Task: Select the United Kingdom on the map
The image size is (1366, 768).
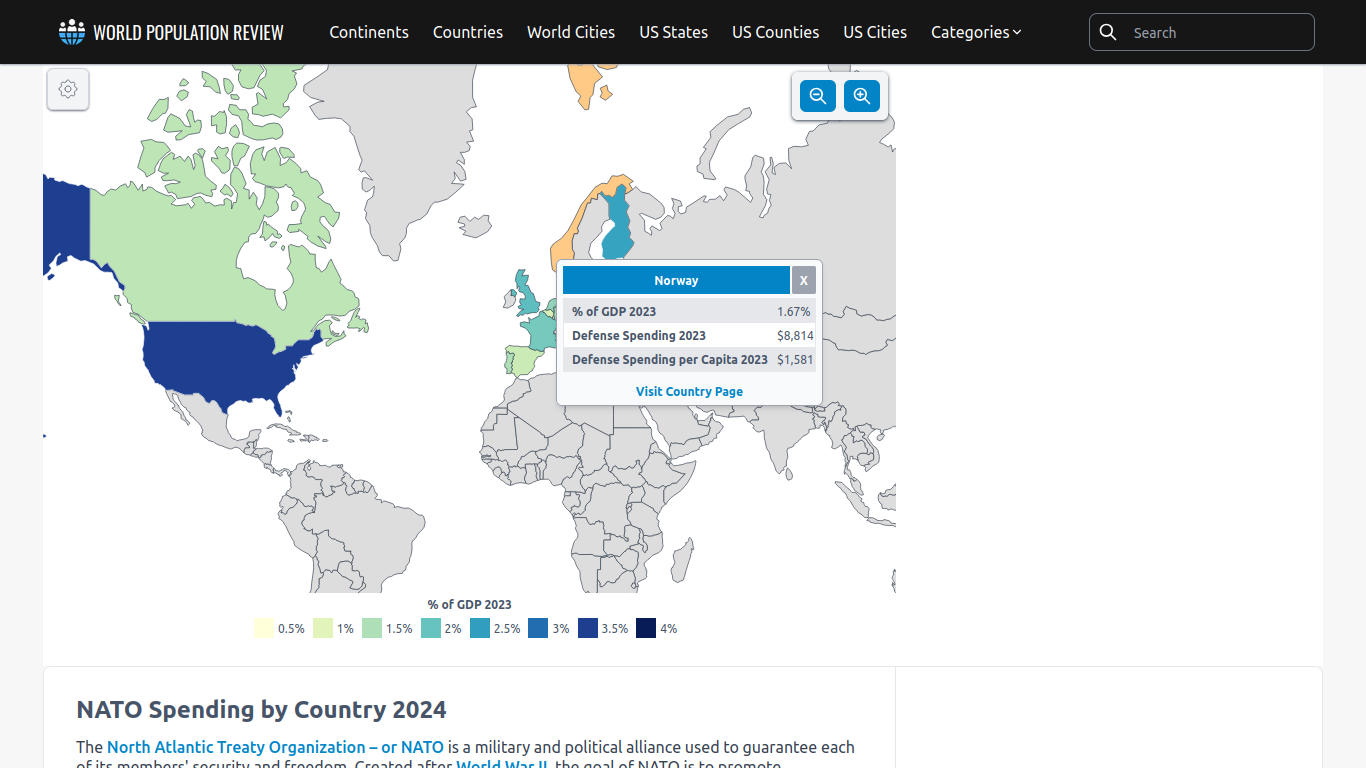Action: (524, 298)
